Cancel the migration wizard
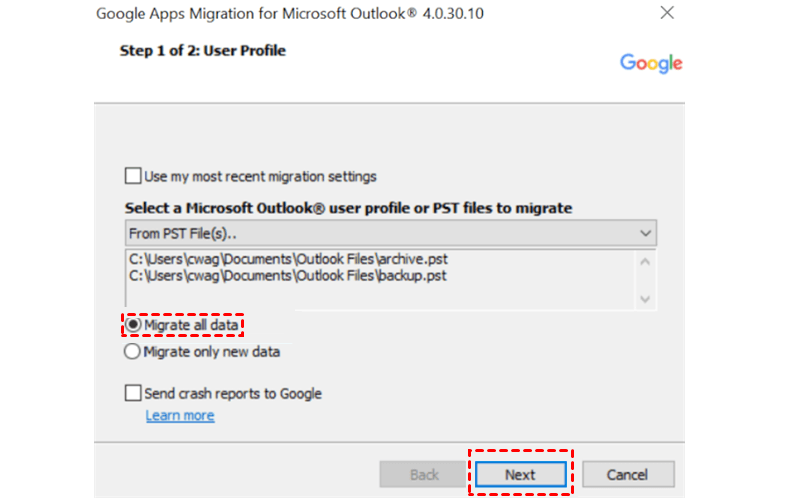The image size is (800, 500). pos(628,474)
